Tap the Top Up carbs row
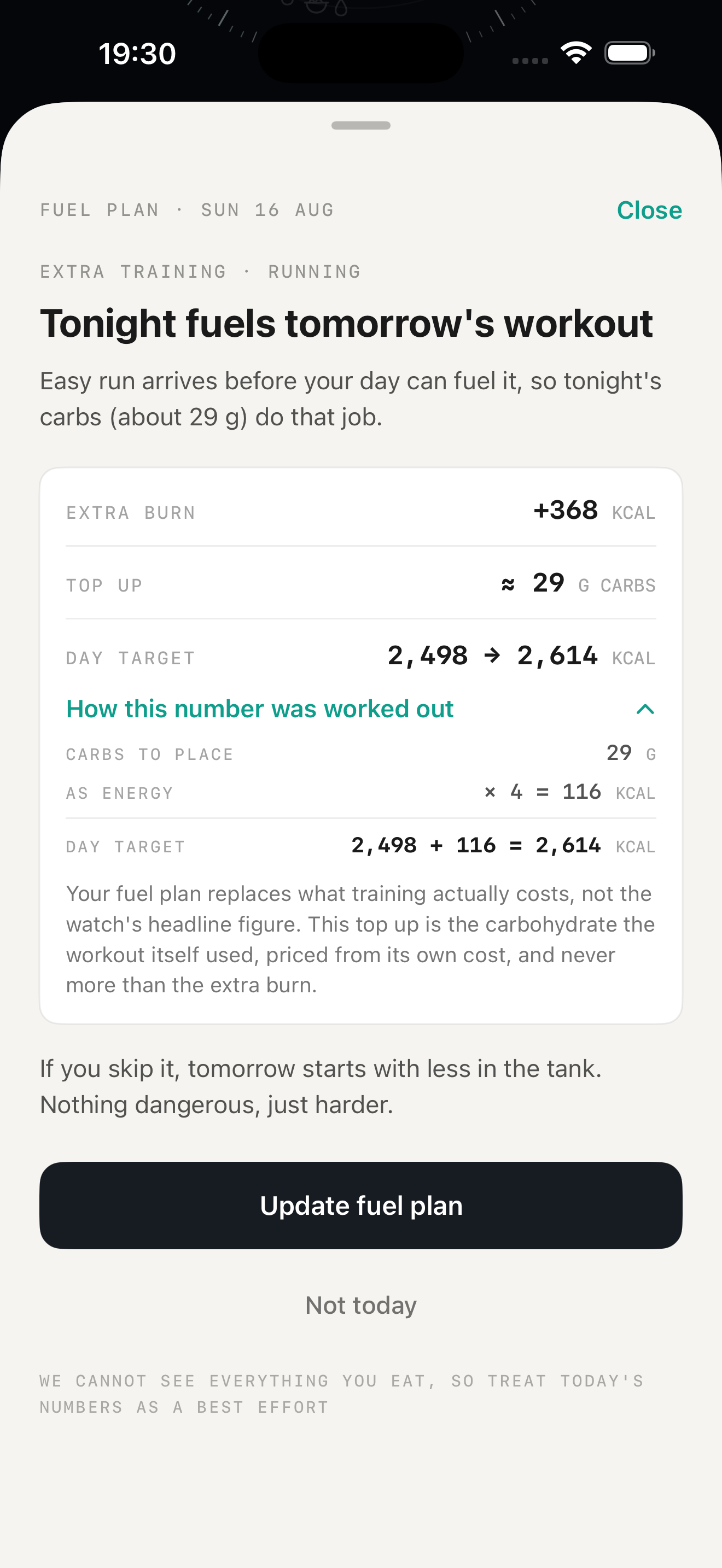Image resolution: width=722 pixels, height=1568 pixels. [x=361, y=583]
